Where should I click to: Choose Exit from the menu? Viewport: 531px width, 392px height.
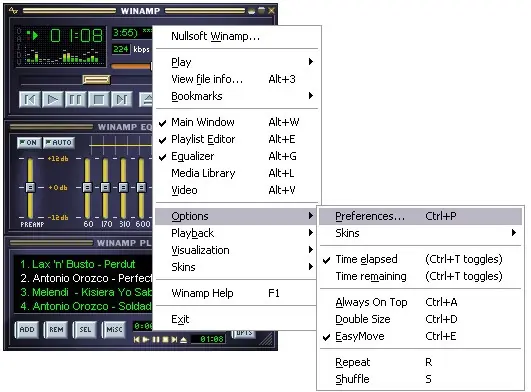coord(236,319)
